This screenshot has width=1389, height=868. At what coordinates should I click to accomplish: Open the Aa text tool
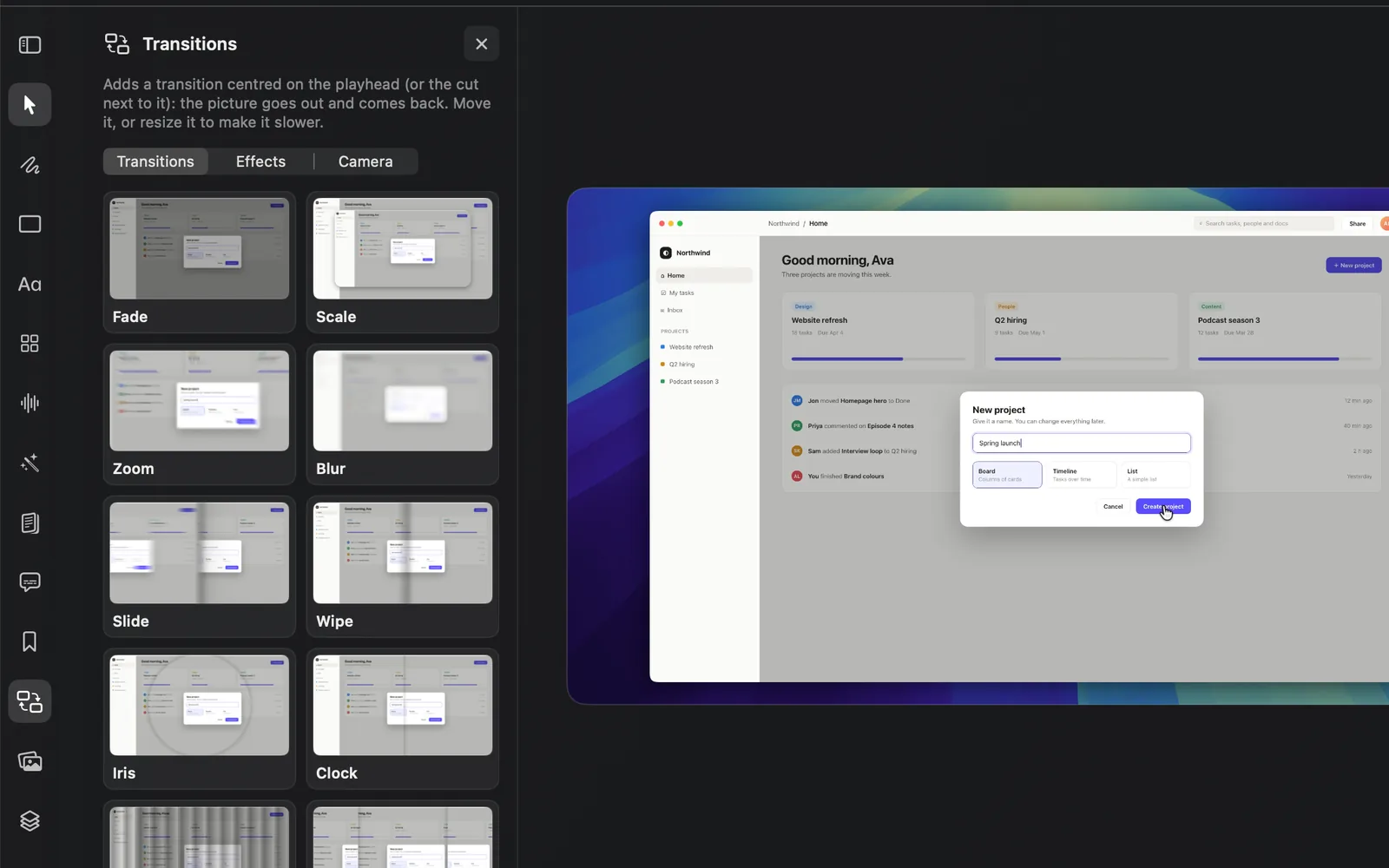(x=30, y=284)
